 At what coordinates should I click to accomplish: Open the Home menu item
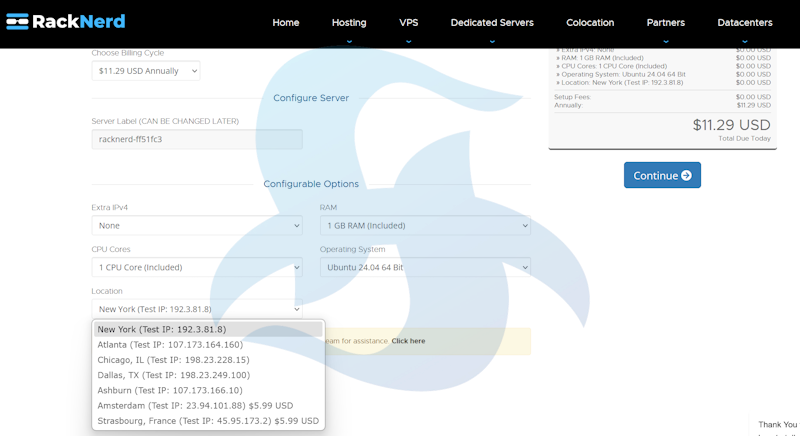286,22
